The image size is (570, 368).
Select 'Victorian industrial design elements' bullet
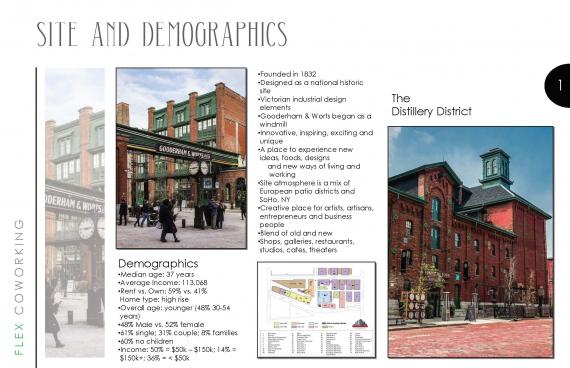302,103
